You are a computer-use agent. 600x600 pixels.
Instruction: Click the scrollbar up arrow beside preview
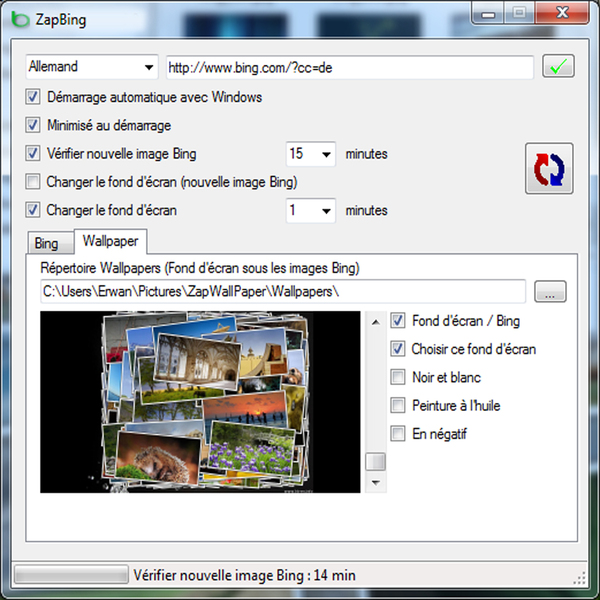(376, 322)
